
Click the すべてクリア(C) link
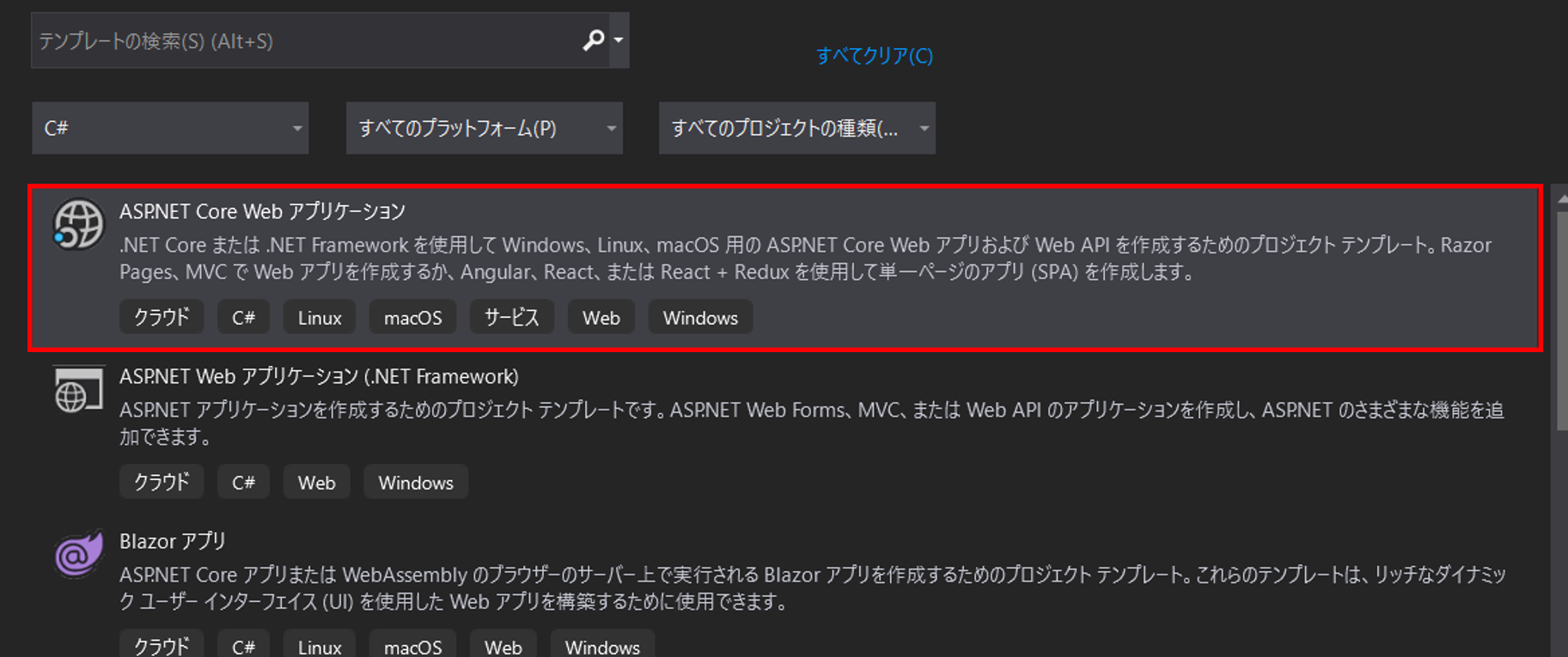coord(874,56)
